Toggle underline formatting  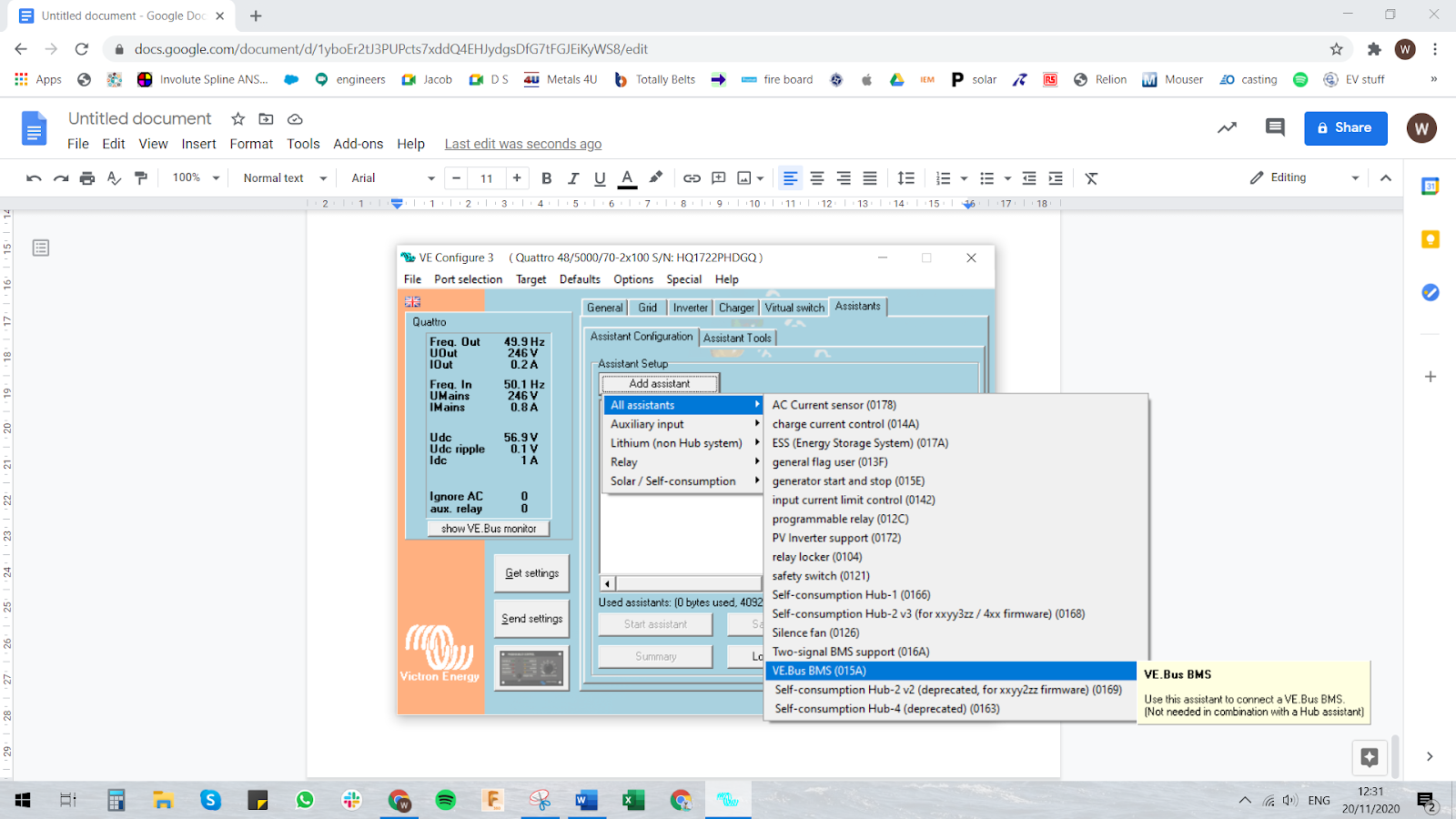click(600, 178)
